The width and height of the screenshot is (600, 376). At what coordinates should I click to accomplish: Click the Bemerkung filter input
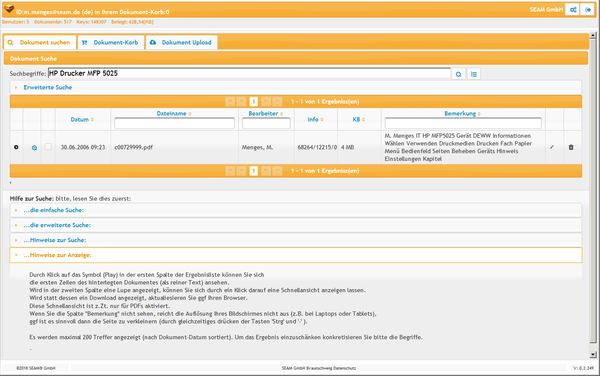point(463,123)
